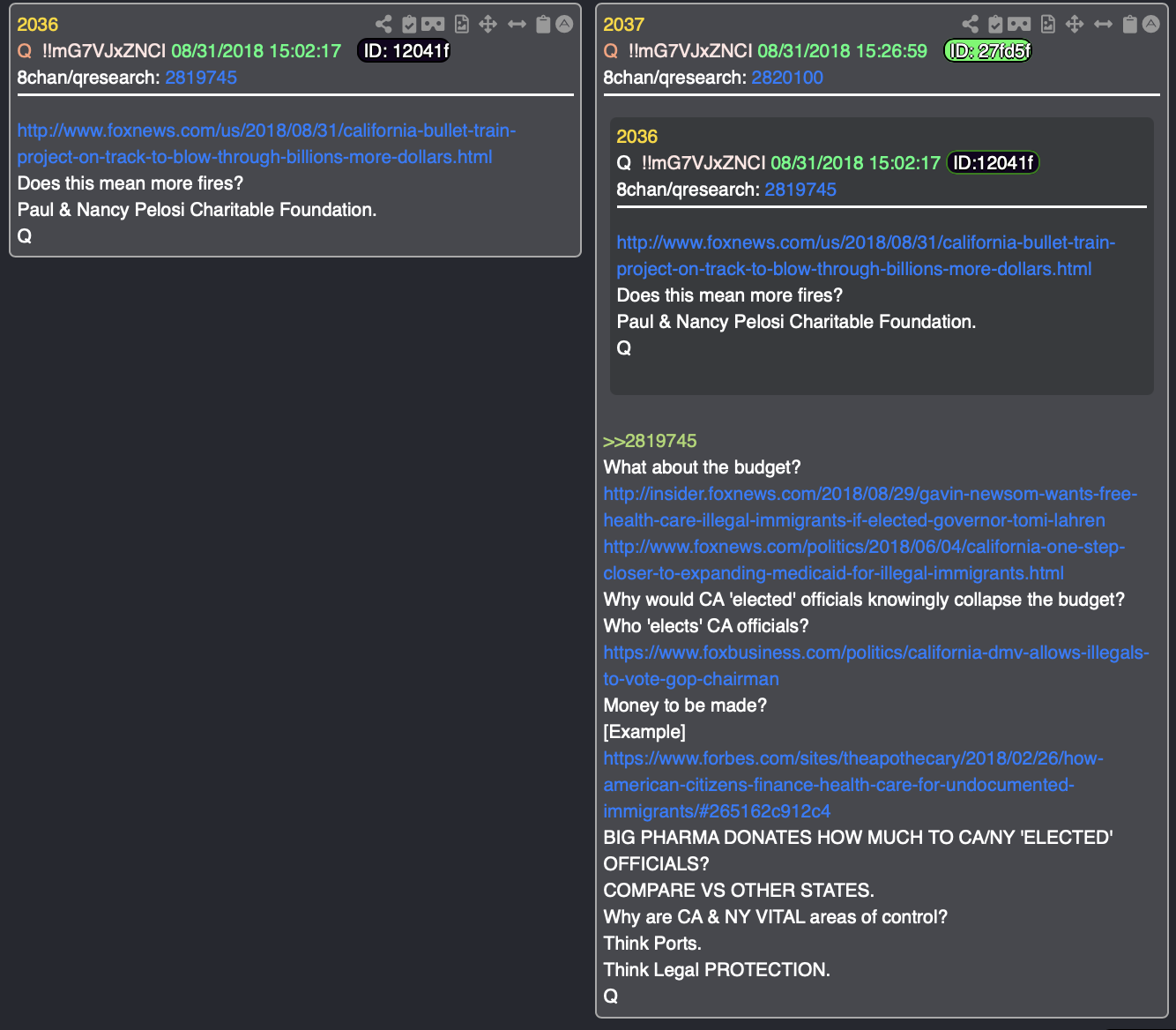Click "Think Legal PROTECTION." line
The width and height of the screenshot is (1176, 1030).
[x=717, y=970]
